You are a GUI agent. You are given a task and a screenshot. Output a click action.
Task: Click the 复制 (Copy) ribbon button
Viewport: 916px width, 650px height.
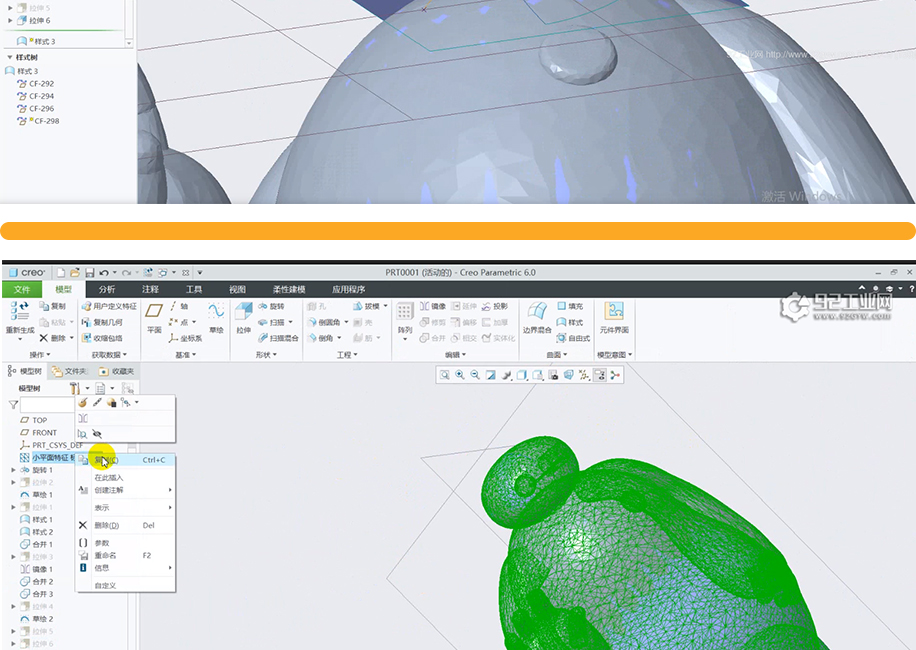pyautogui.click(x=53, y=306)
